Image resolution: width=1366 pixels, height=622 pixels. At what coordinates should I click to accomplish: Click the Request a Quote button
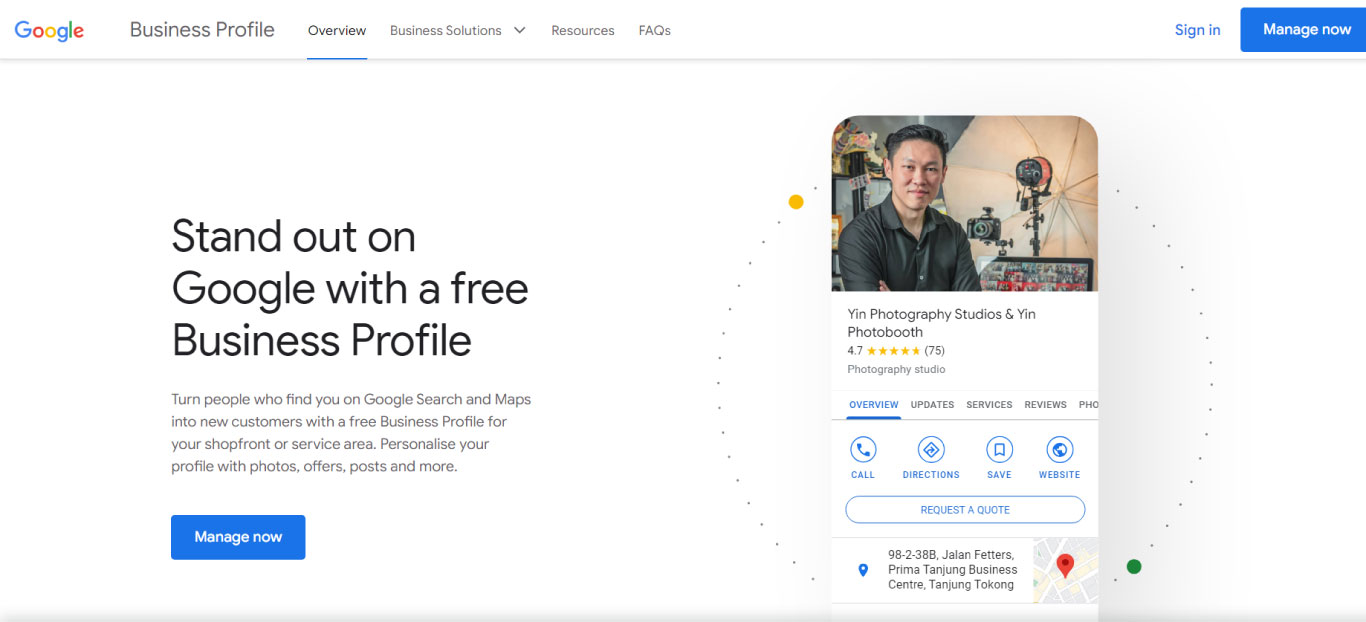click(965, 510)
